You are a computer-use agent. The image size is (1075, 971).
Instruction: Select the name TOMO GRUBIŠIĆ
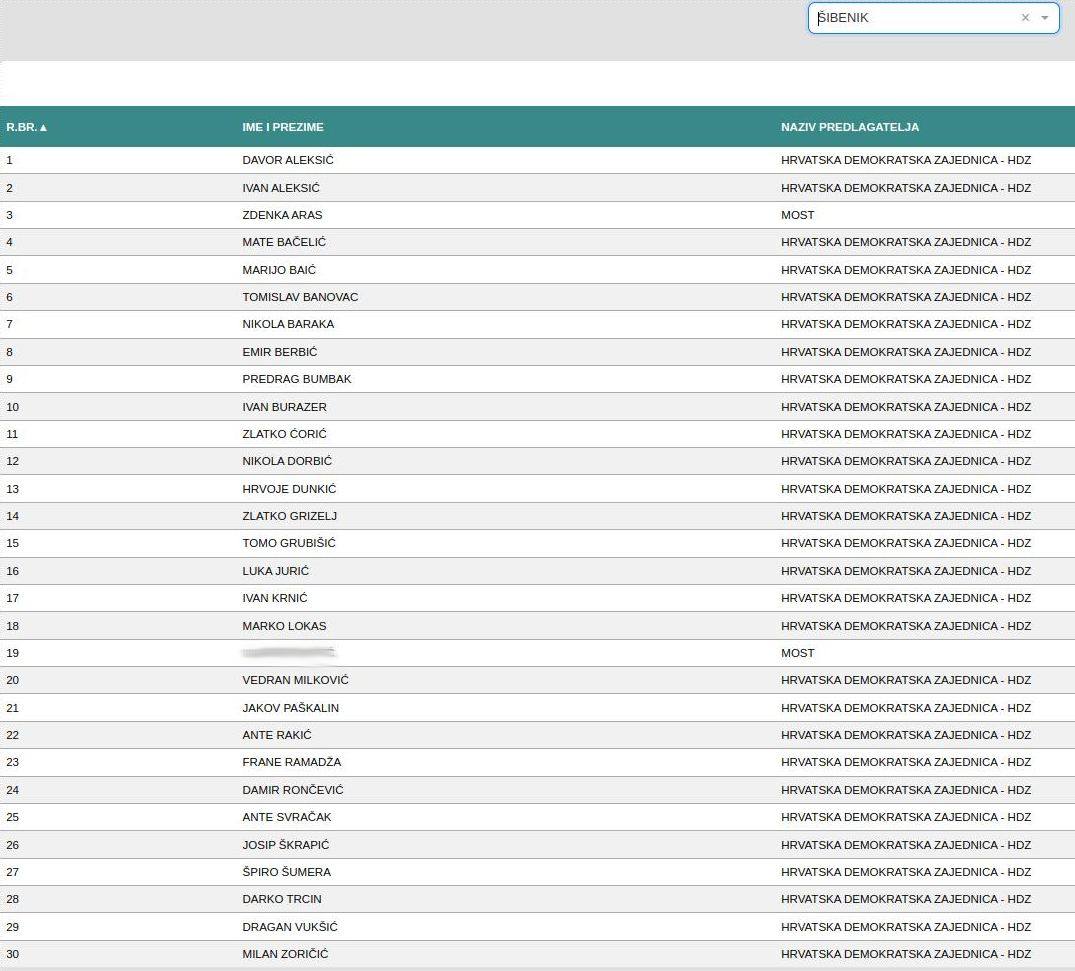click(x=289, y=543)
